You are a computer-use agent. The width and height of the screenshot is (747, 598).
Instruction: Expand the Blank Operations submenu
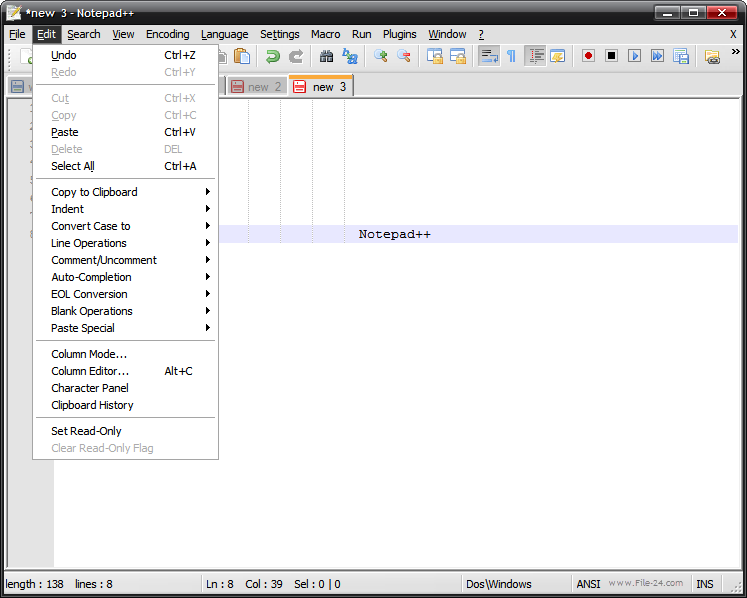(125, 311)
